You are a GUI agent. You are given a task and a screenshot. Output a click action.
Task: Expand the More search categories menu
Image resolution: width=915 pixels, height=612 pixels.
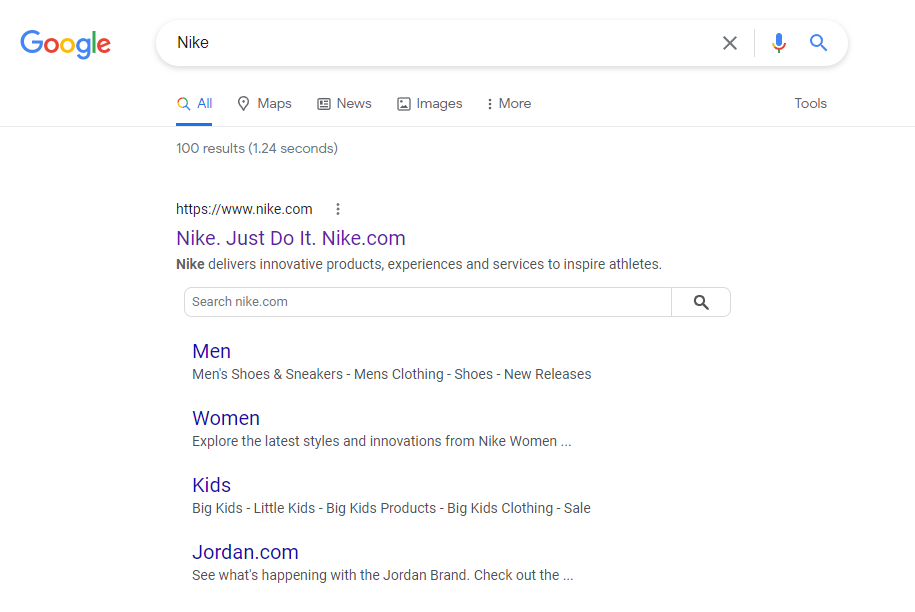pos(509,103)
